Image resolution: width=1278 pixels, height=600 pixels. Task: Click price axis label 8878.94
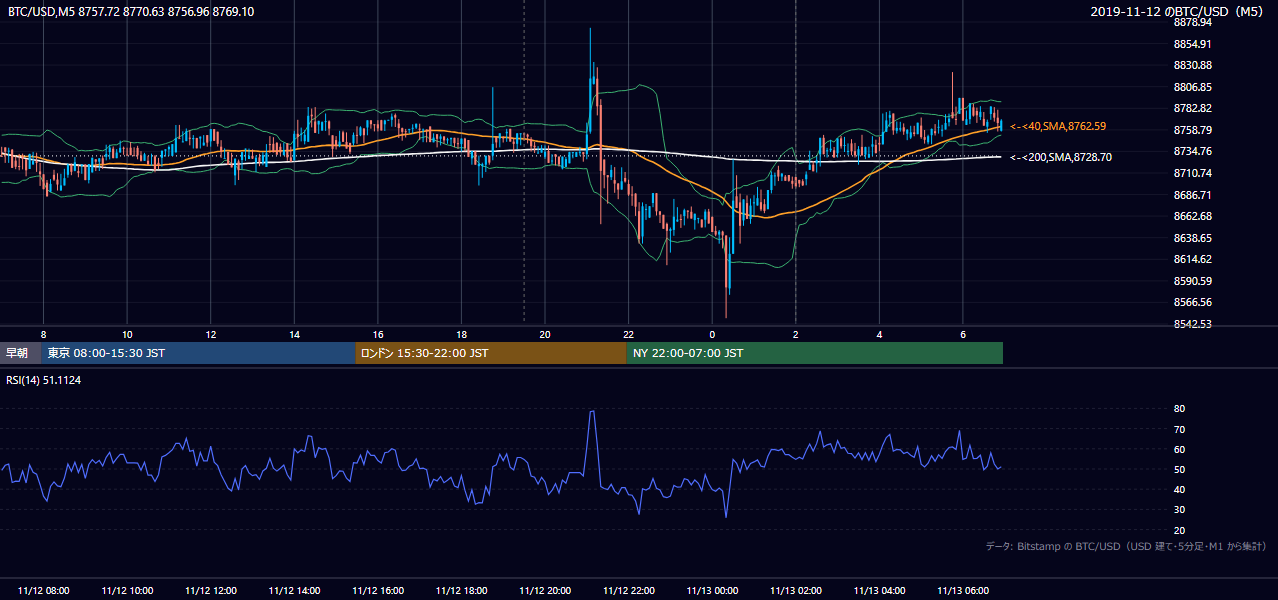1192,22
